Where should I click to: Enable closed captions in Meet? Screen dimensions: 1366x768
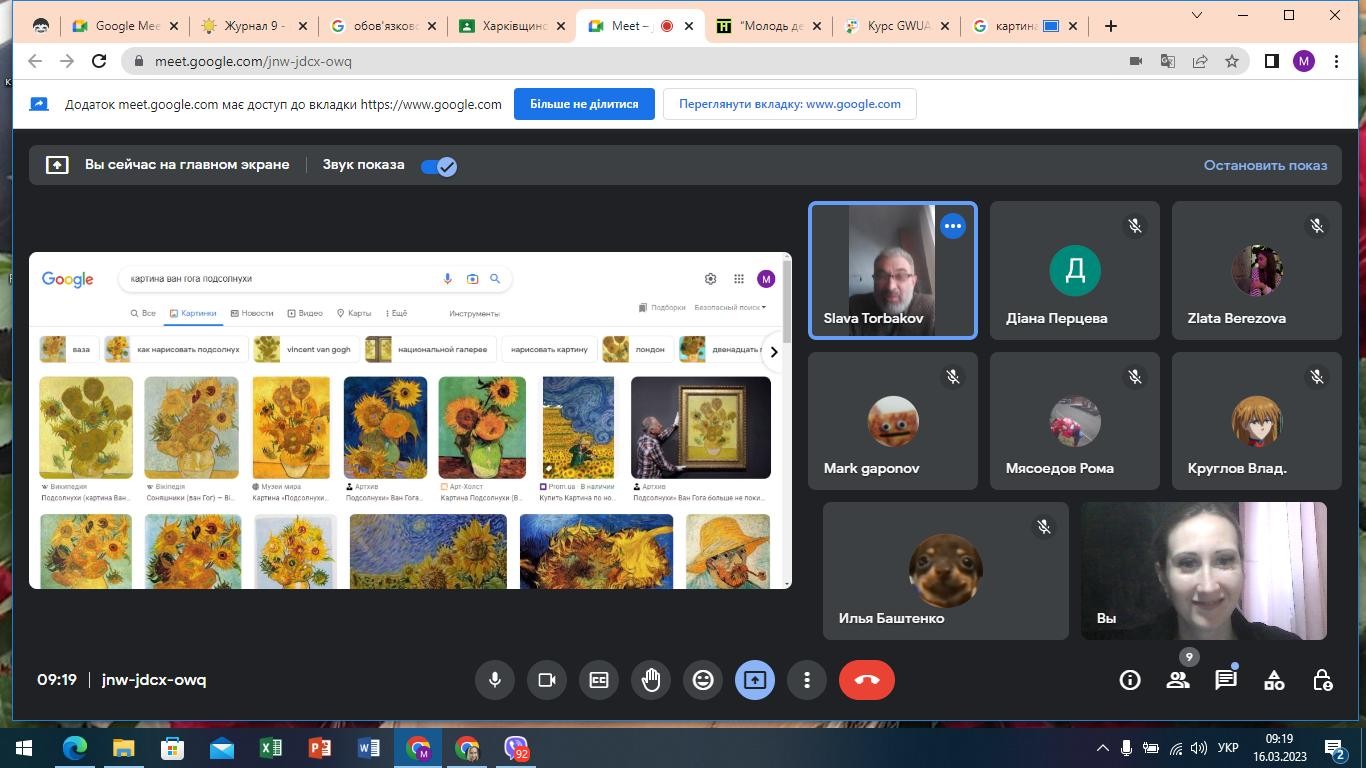599,680
